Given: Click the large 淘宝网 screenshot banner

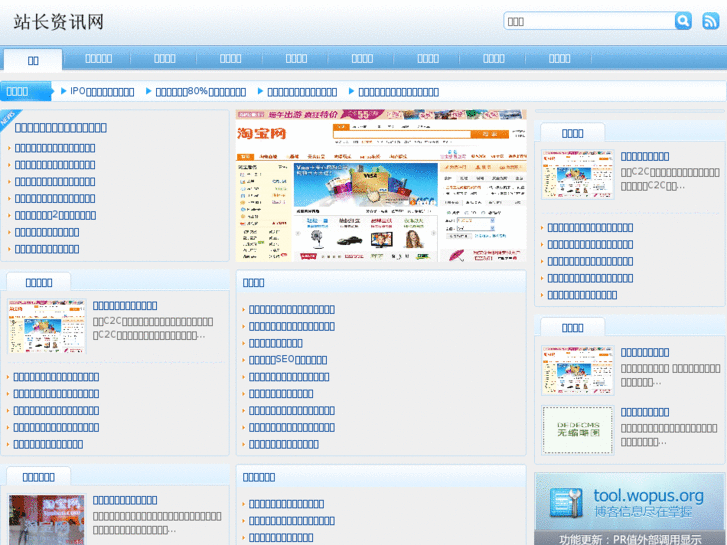Looking at the screenshot, I should pos(381,186).
